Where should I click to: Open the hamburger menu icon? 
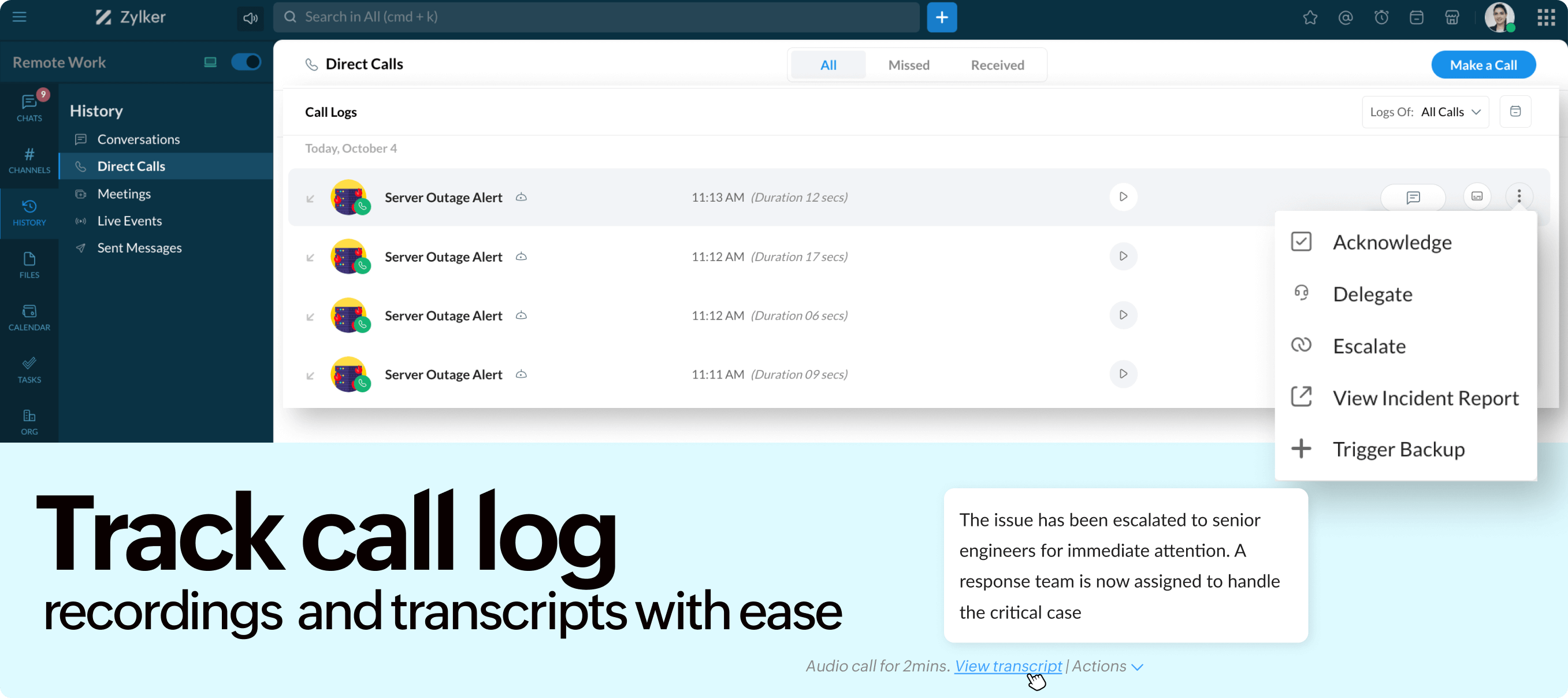click(x=20, y=16)
